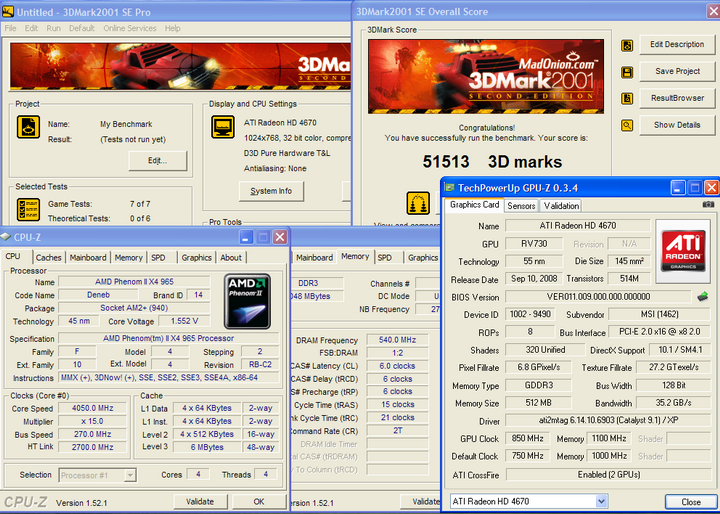Switch to Memory tab in front CPU-Z window
The width and height of the screenshot is (720, 514).
(129, 258)
